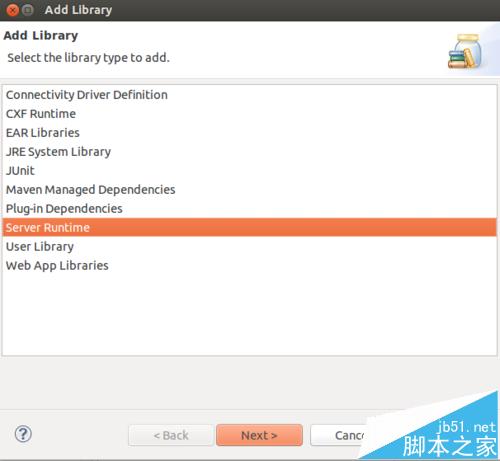Choose Maven Managed Dependencies
This screenshot has height=461, width=500.
[249, 190]
